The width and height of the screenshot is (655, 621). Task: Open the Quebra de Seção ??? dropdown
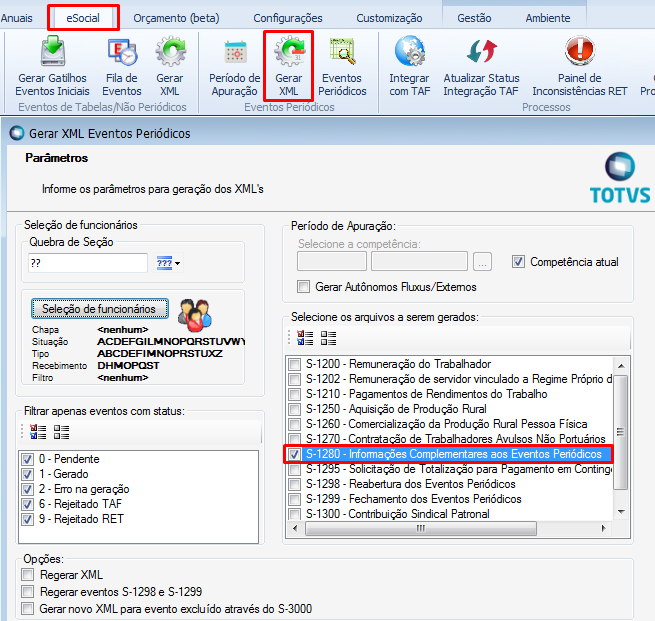point(168,263)
